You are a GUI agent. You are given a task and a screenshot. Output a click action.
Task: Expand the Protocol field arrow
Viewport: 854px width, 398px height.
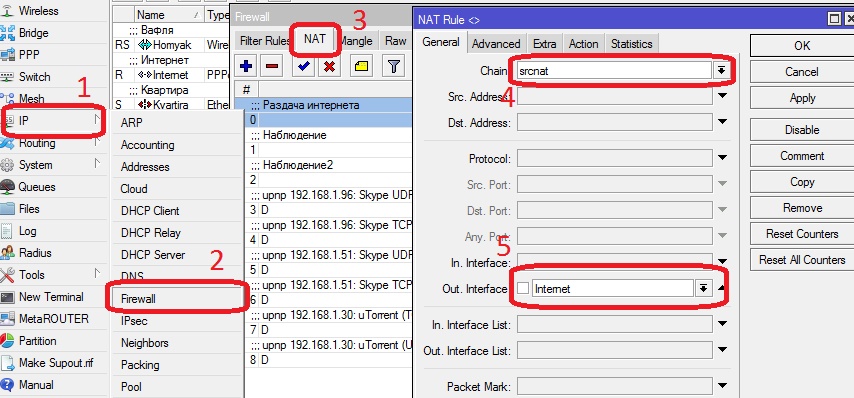pos(722,158)
